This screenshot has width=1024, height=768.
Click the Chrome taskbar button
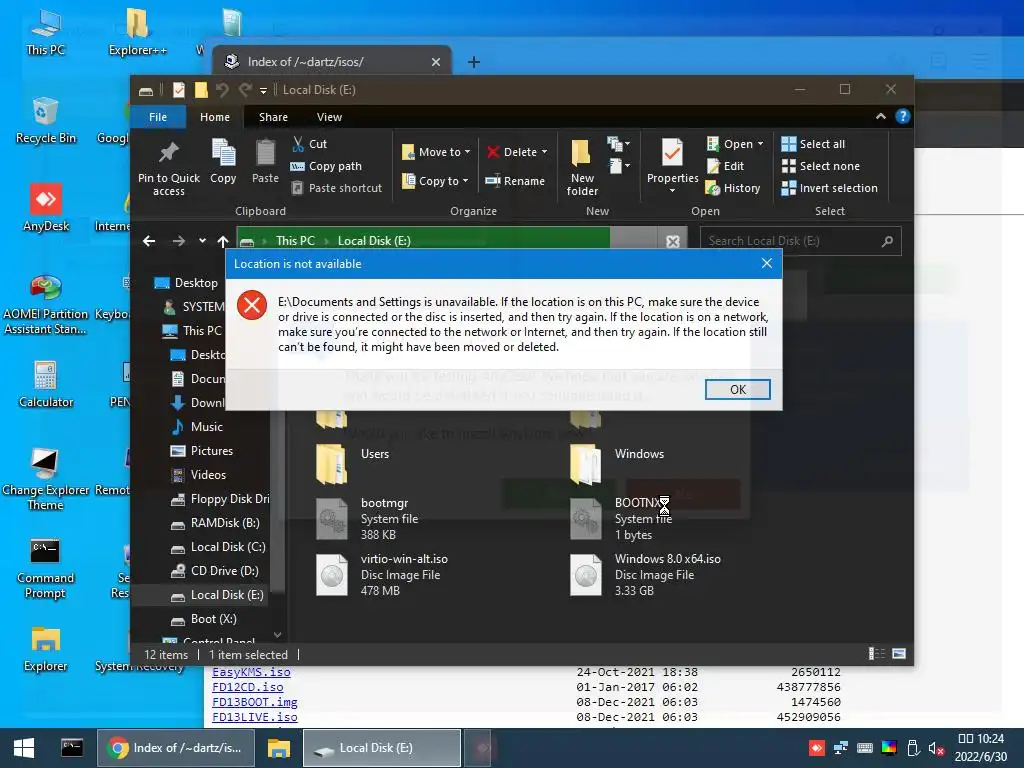click(175, 748)
